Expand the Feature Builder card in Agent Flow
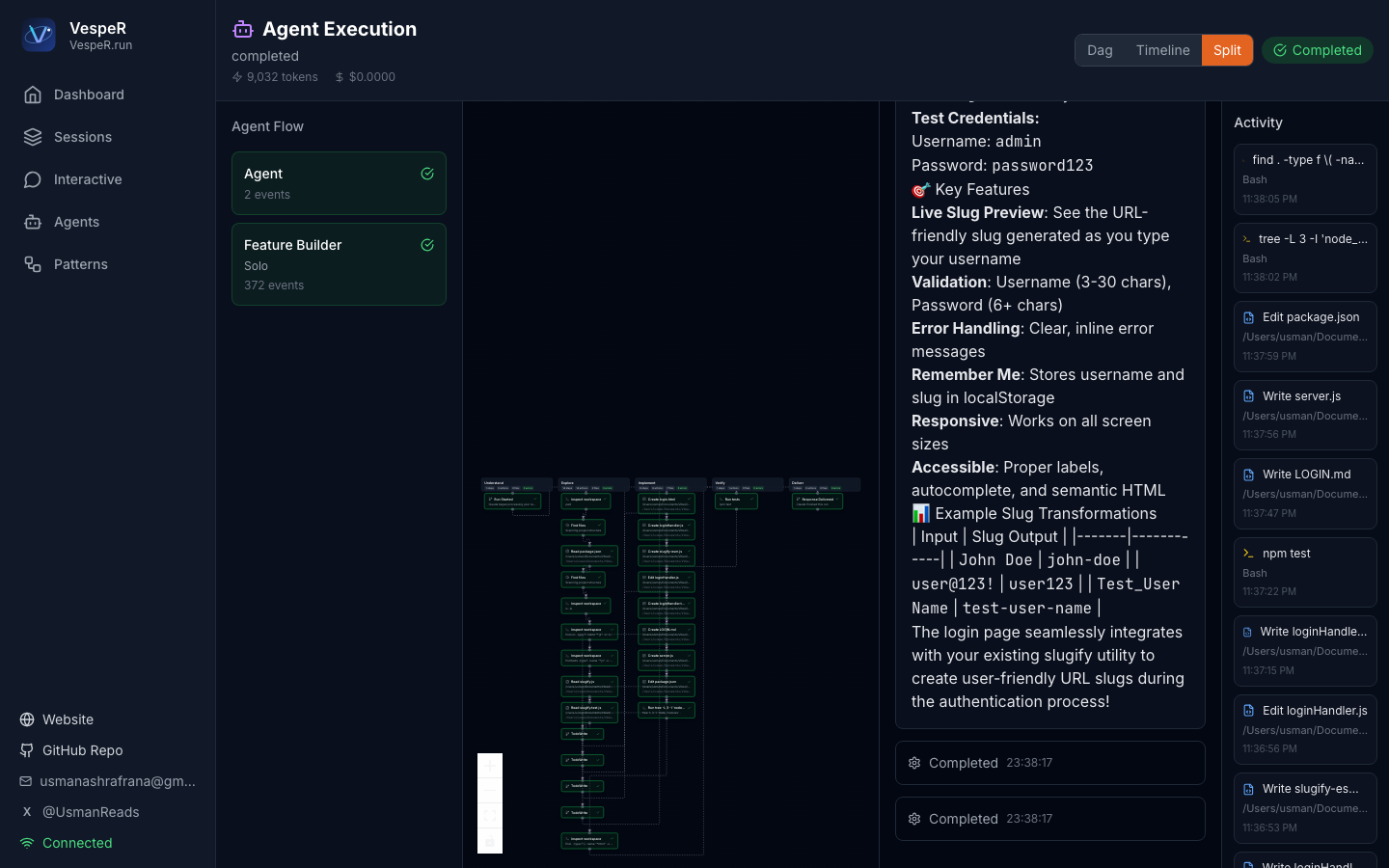Image resolution: width=1389 pixels, height=868 pixels. click(339, 264)
